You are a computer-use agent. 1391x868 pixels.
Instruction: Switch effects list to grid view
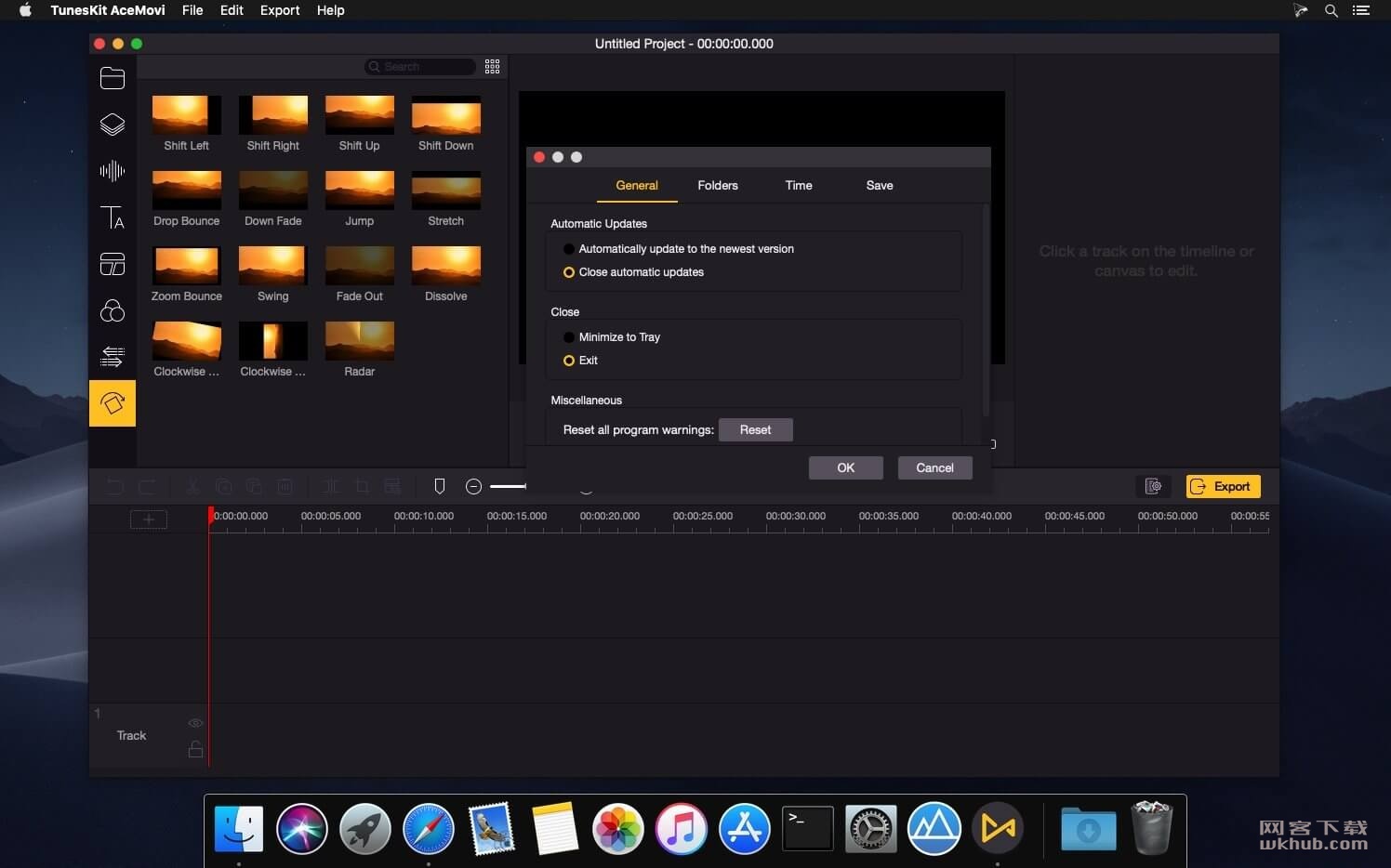tap(493, 67)
